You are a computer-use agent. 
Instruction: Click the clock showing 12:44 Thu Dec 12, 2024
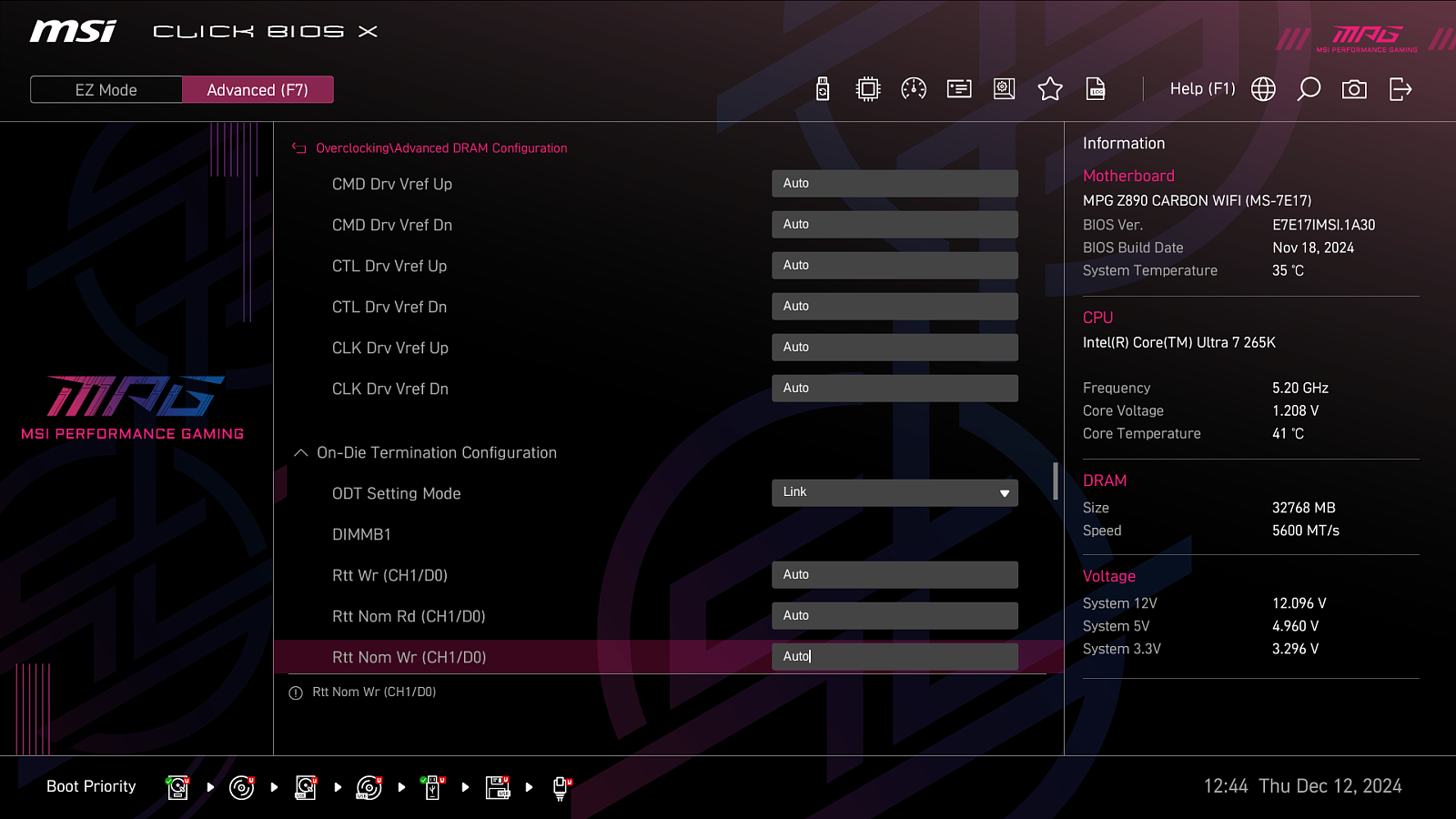point(1303,786)
